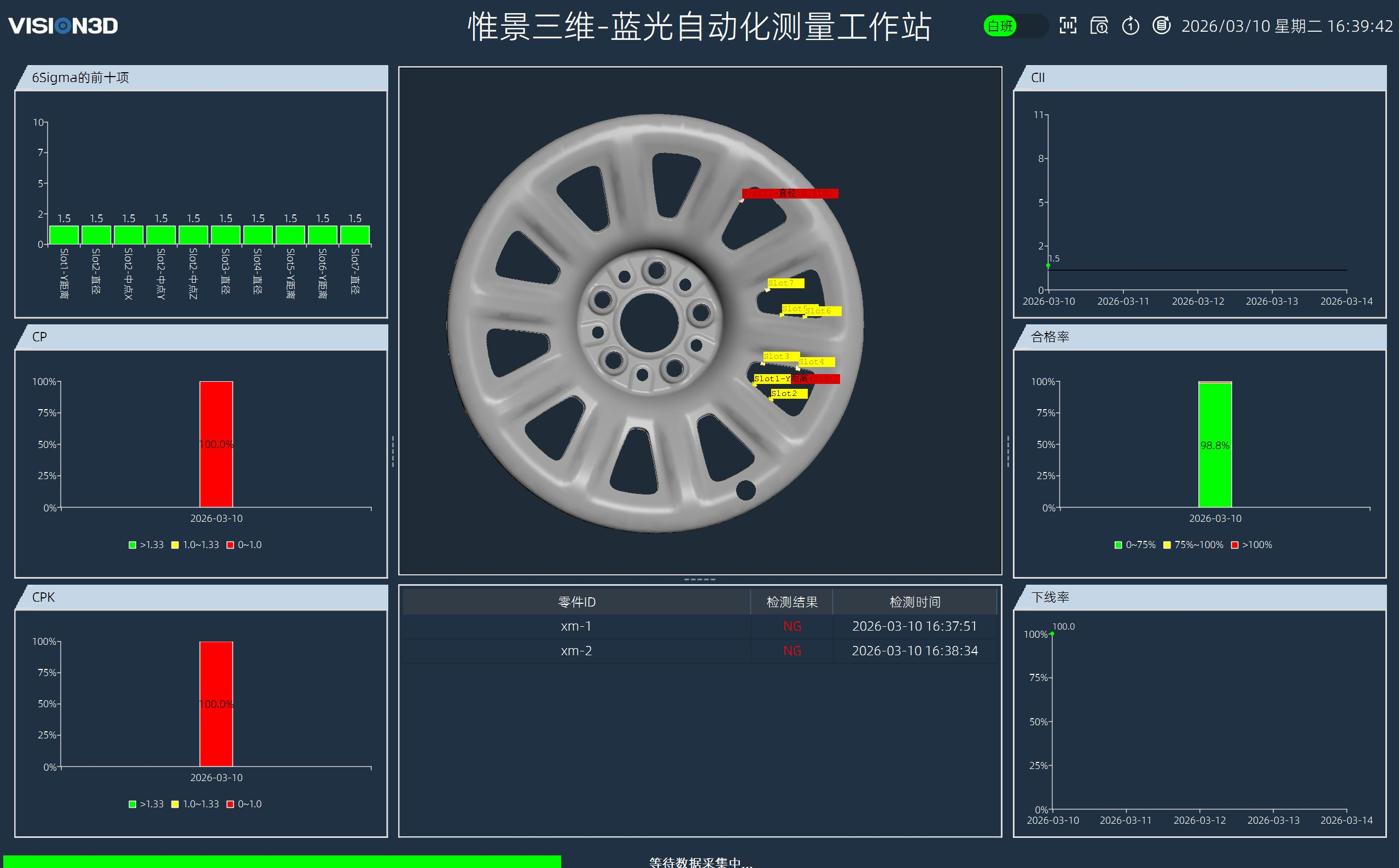Click the VISION3D logo

[x=63, y=25]
